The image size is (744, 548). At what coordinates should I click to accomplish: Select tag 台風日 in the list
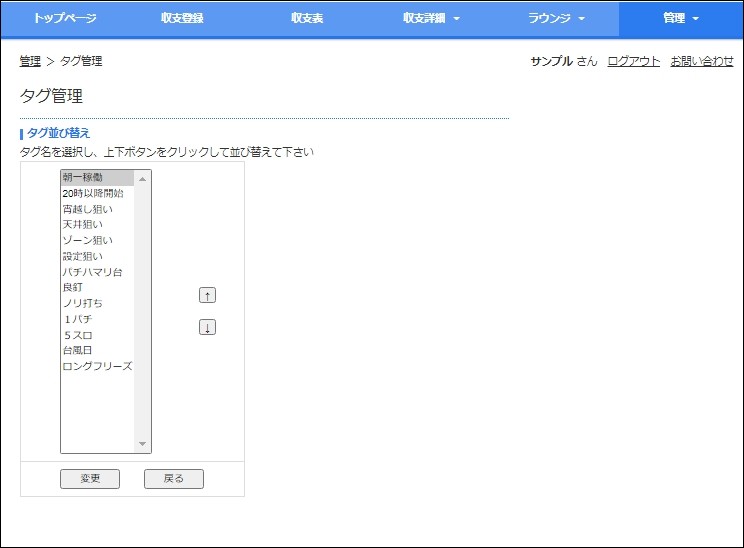[97, 351]
